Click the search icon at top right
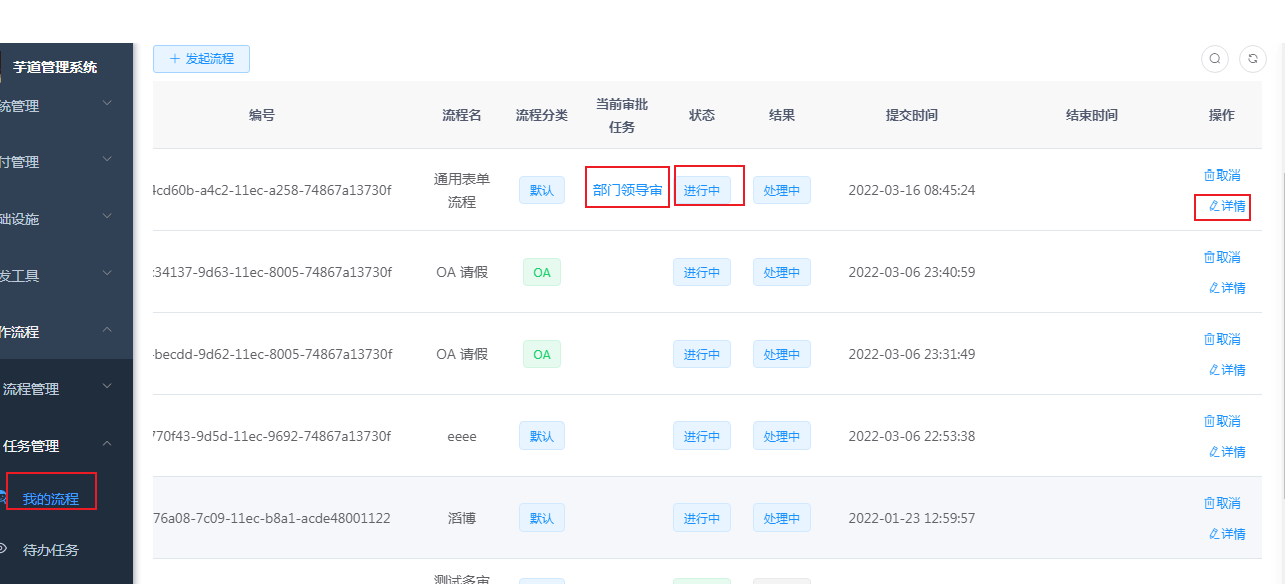 pos(1215,59)
